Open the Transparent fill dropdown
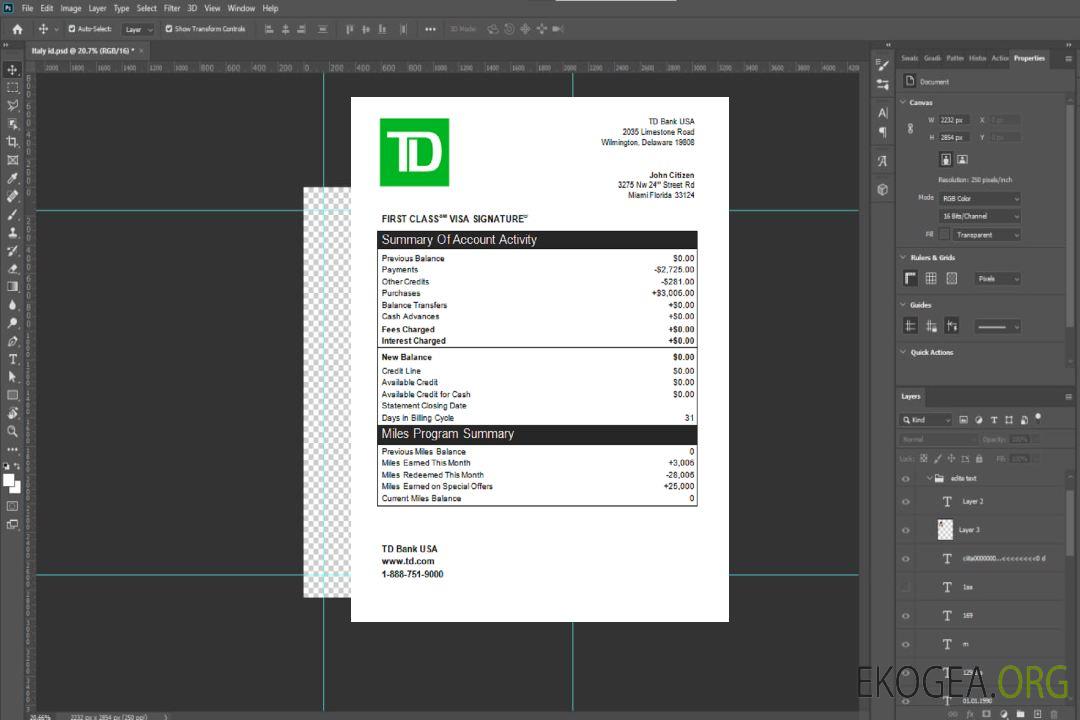1080x720 pixels. (986, 235)
